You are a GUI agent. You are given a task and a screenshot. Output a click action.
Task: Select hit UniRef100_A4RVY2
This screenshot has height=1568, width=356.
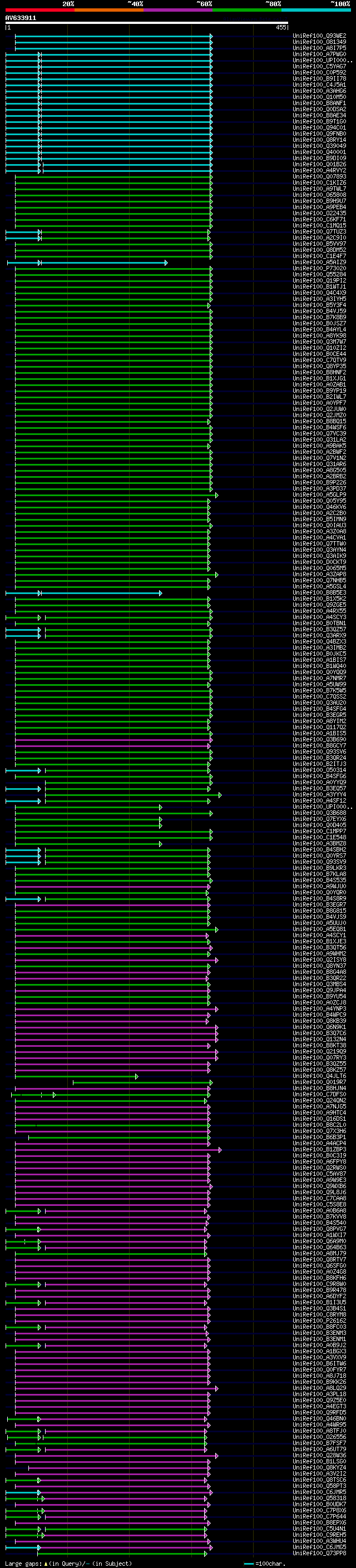coord(319,170)
